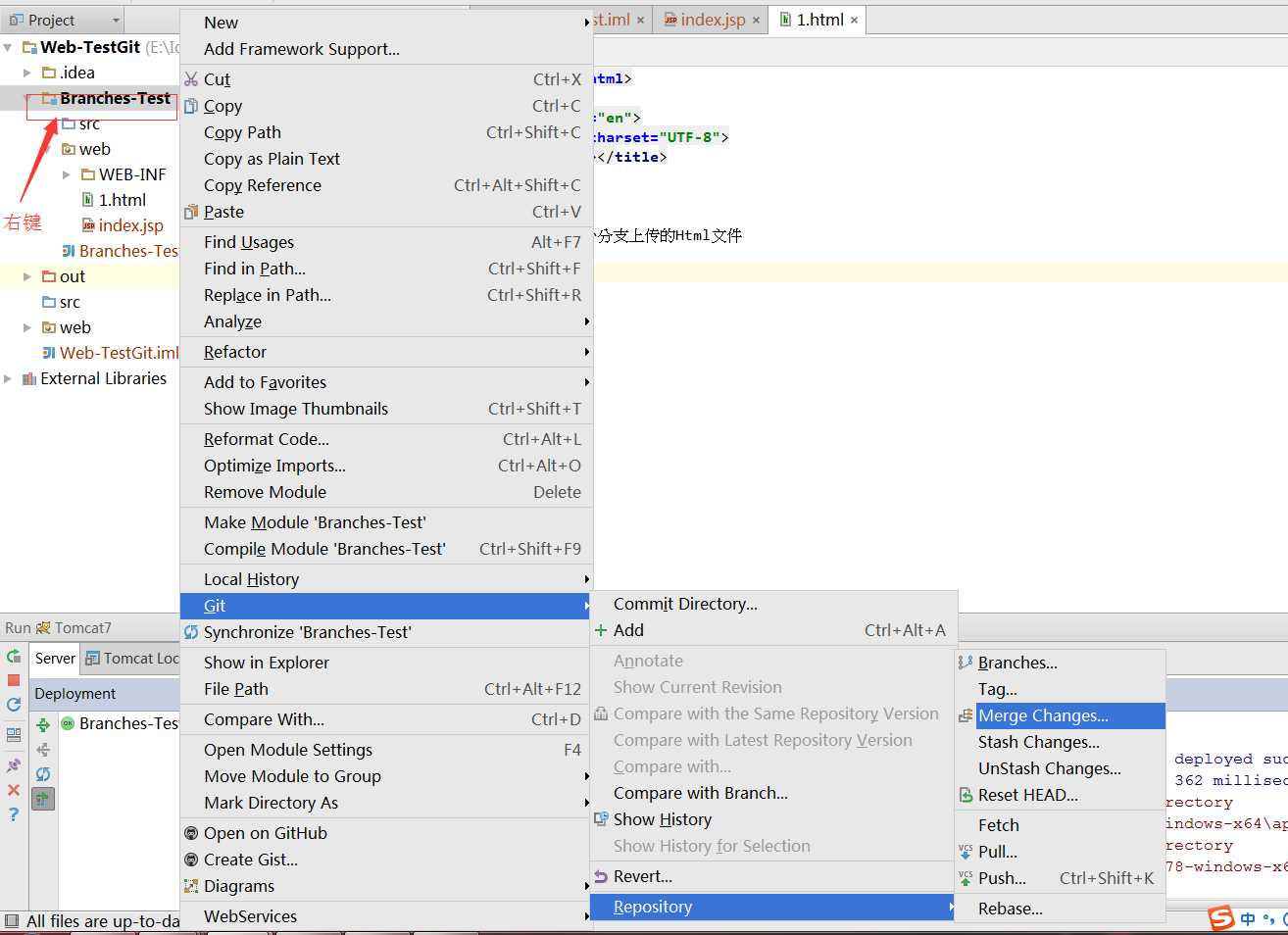The width and height of the screenshot is (1288, 935).
Task: Choose UnStash Changes... menu entry
Action: tap(1061, 768)
